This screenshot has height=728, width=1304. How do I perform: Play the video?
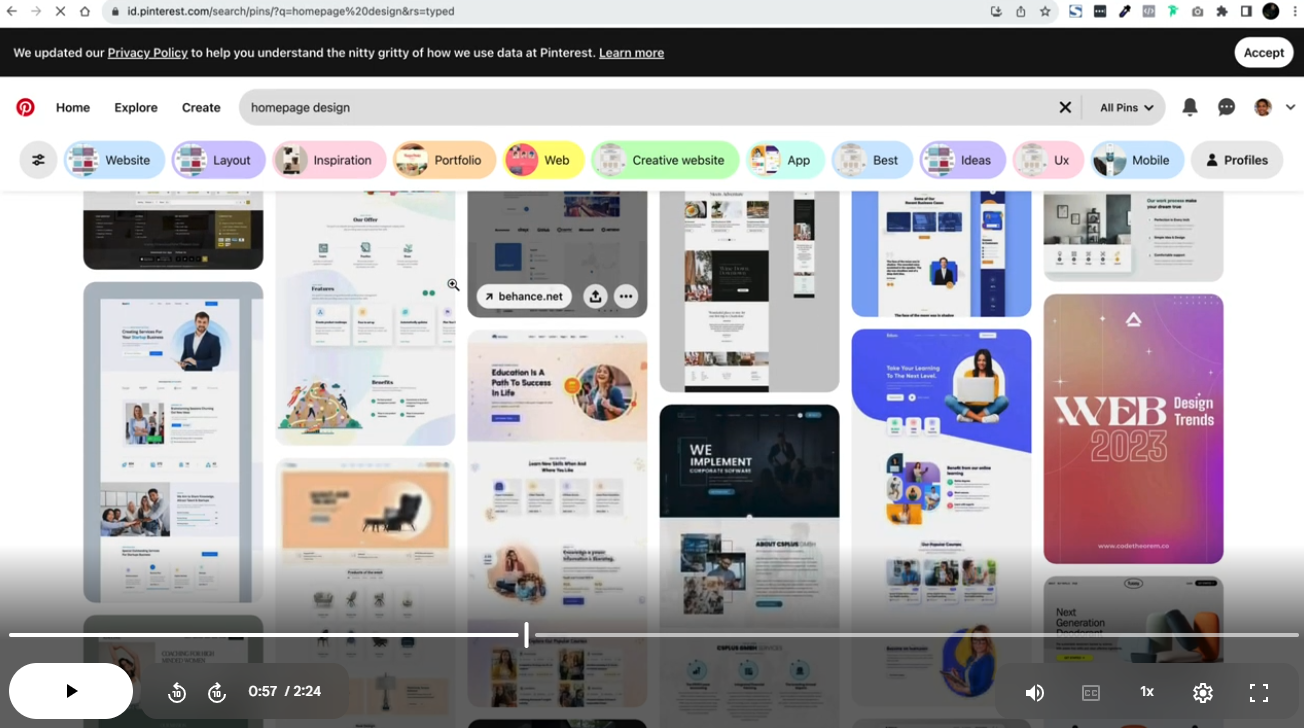pos(71,691)
